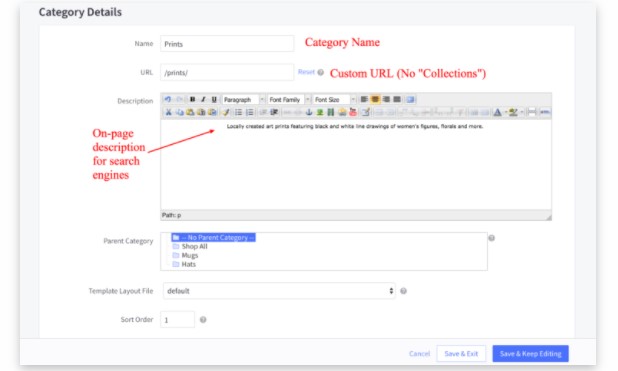Open the Paragraph format dropdown

click(x=243, y=99)
